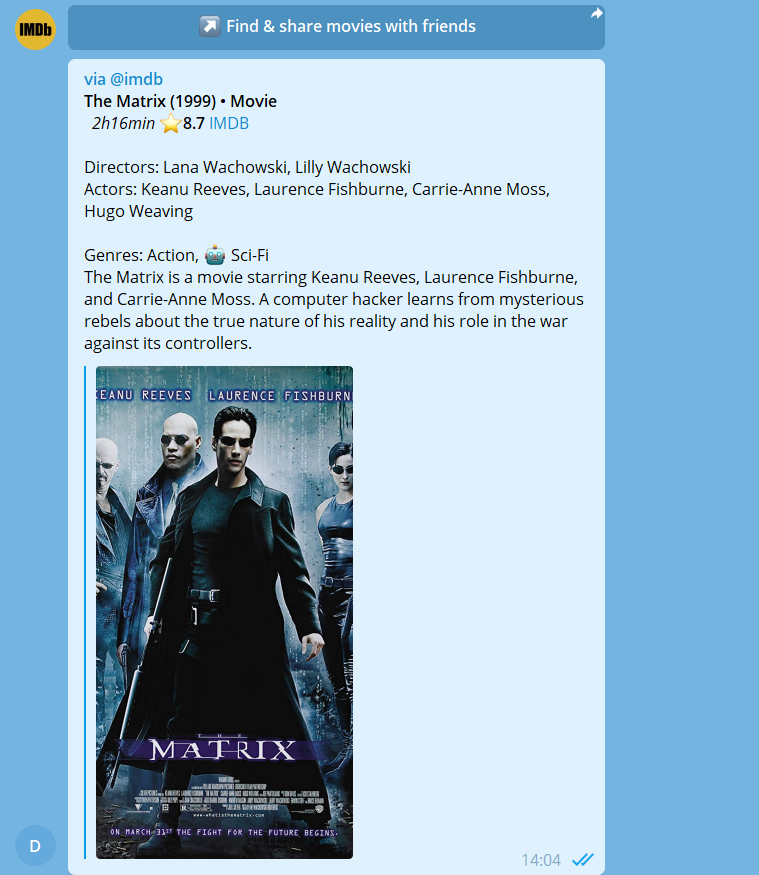759x875 pixels.
Task: Click the double-check read receipt icon
Action: [x=583, y=859]
